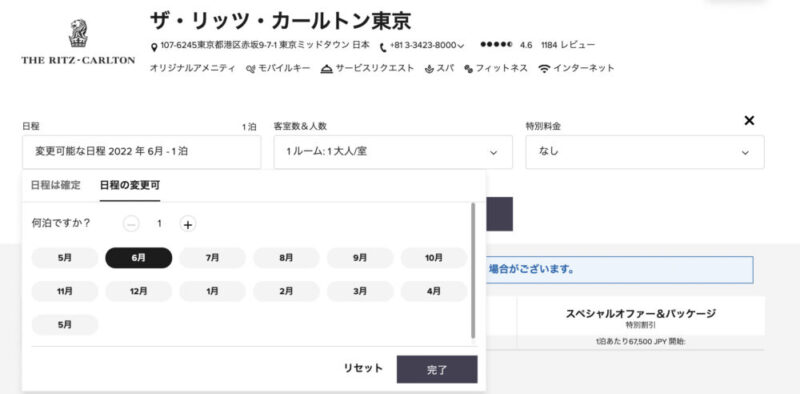Click the spa amenity icon

click(x=429, y=69)
